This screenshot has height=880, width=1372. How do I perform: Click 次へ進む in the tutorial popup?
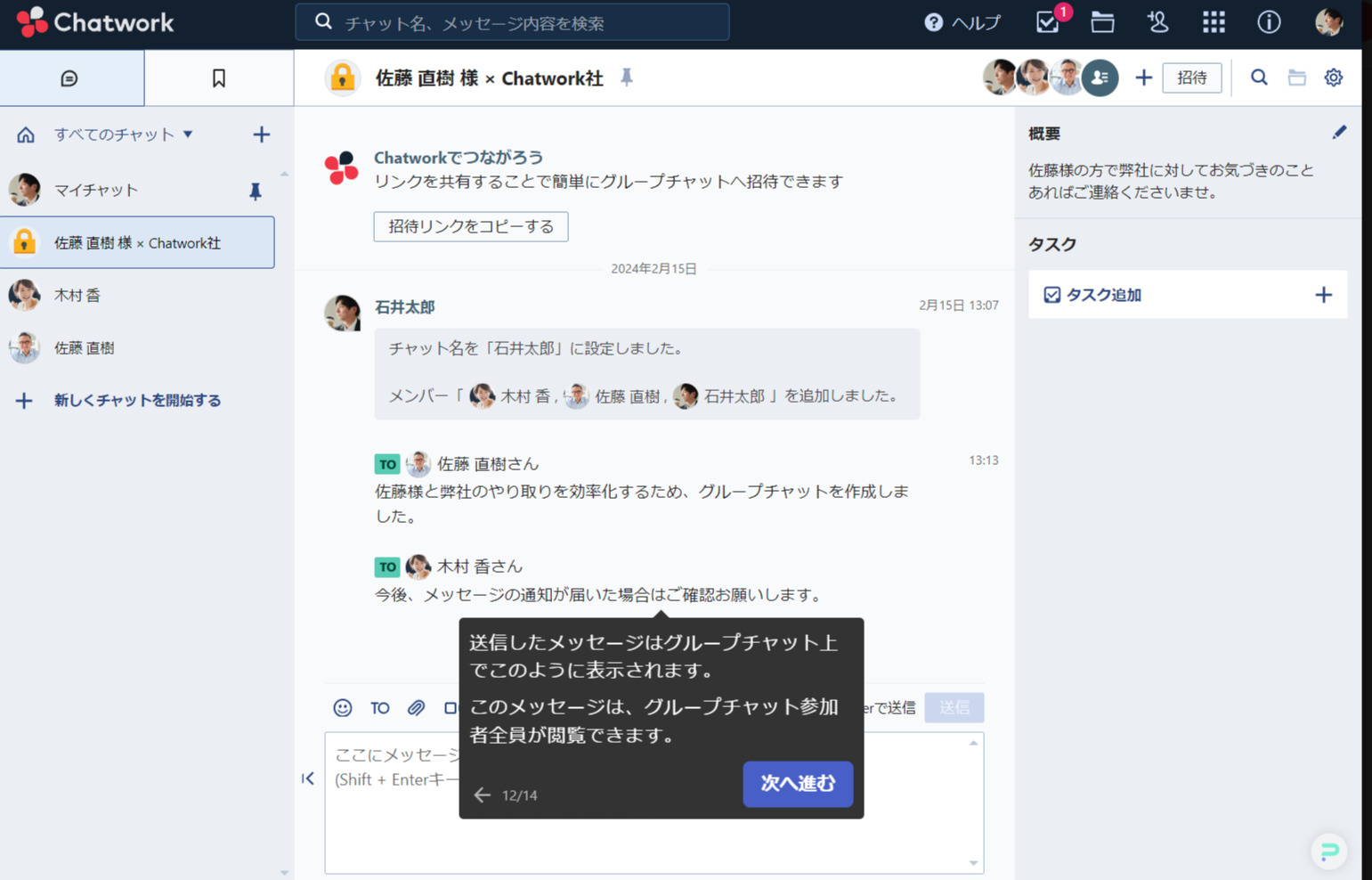coord(797,784)
